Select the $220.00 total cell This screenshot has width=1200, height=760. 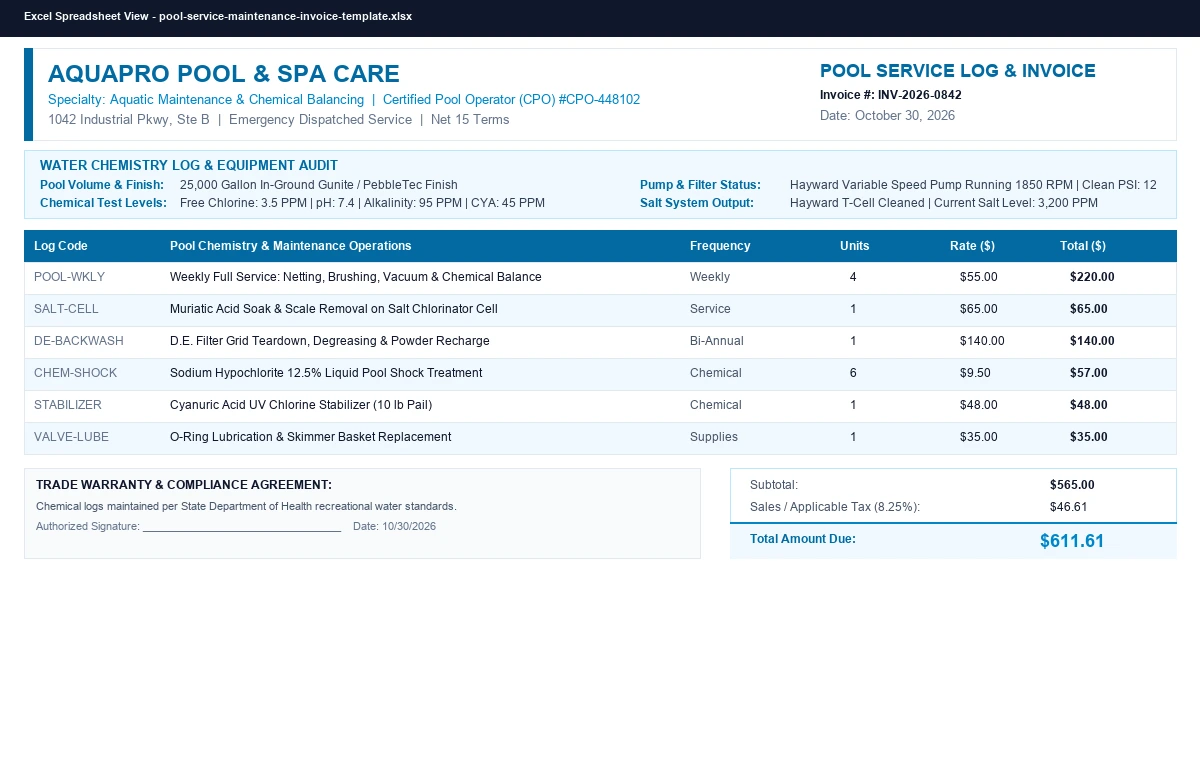point(1092,277)
